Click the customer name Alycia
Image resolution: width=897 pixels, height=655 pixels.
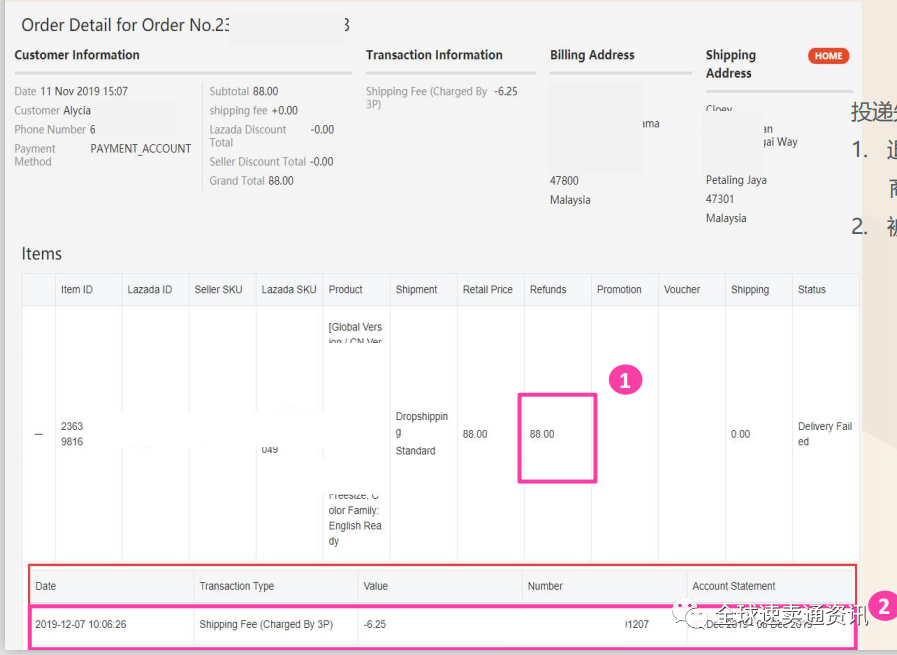click(77, 110)
